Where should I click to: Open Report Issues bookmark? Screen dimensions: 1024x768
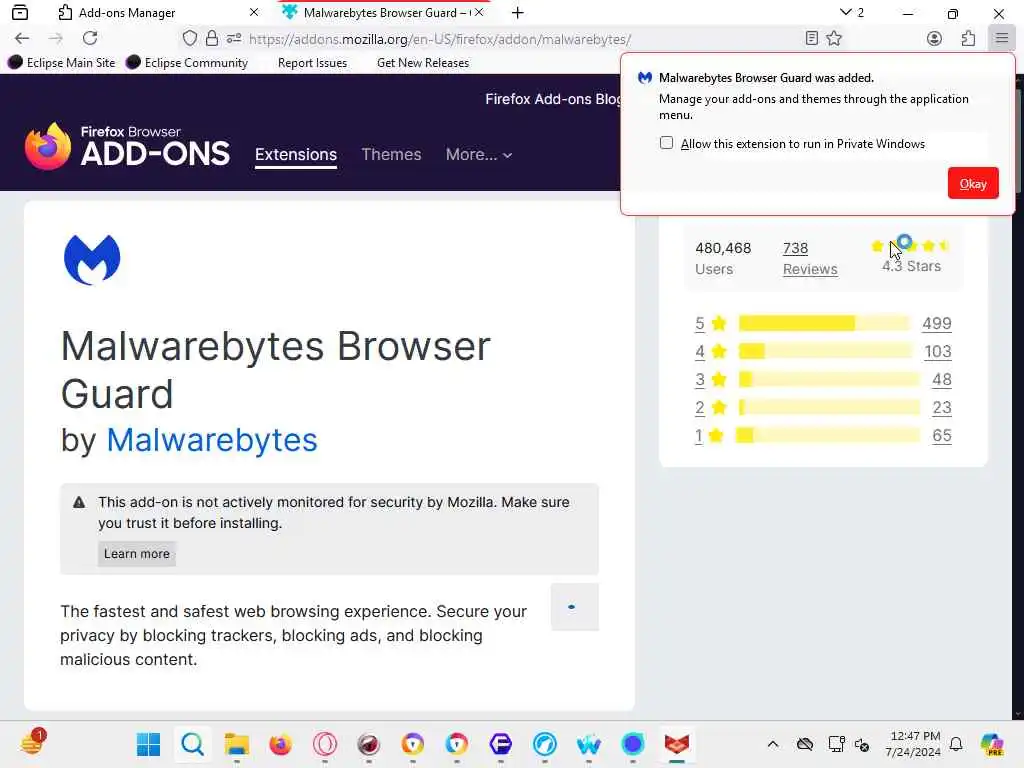(312, 63)
